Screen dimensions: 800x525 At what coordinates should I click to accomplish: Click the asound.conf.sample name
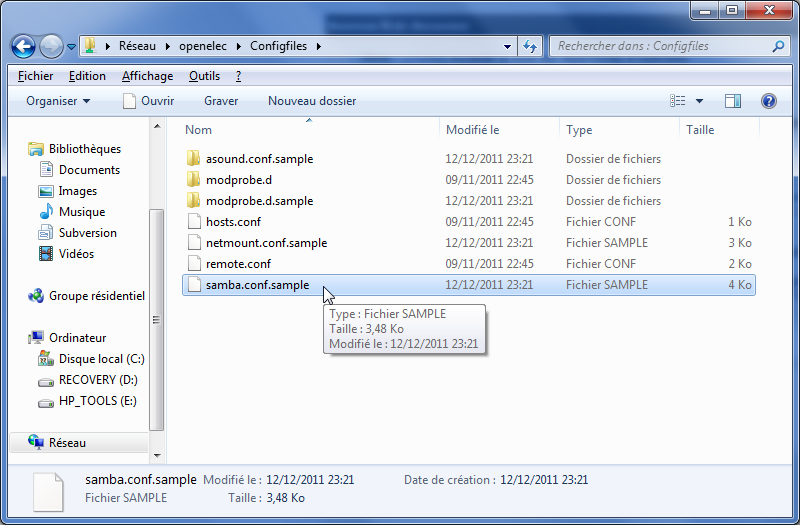coord(259,159)
